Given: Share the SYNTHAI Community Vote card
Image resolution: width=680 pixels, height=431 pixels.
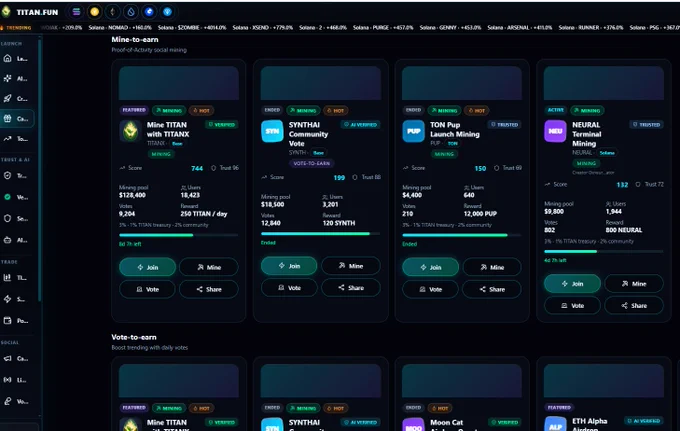Looking at the screenshot, I should point(350,288).
